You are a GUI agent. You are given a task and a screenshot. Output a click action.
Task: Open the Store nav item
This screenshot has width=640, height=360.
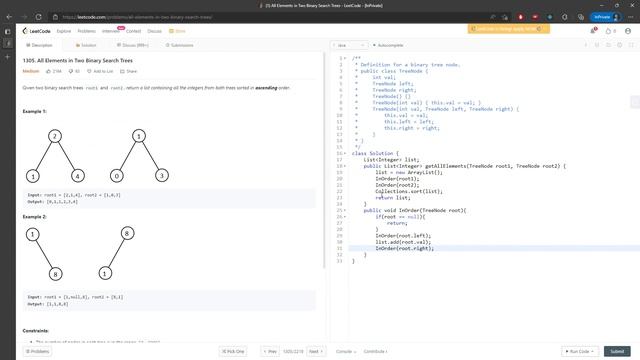pos(178,31)
